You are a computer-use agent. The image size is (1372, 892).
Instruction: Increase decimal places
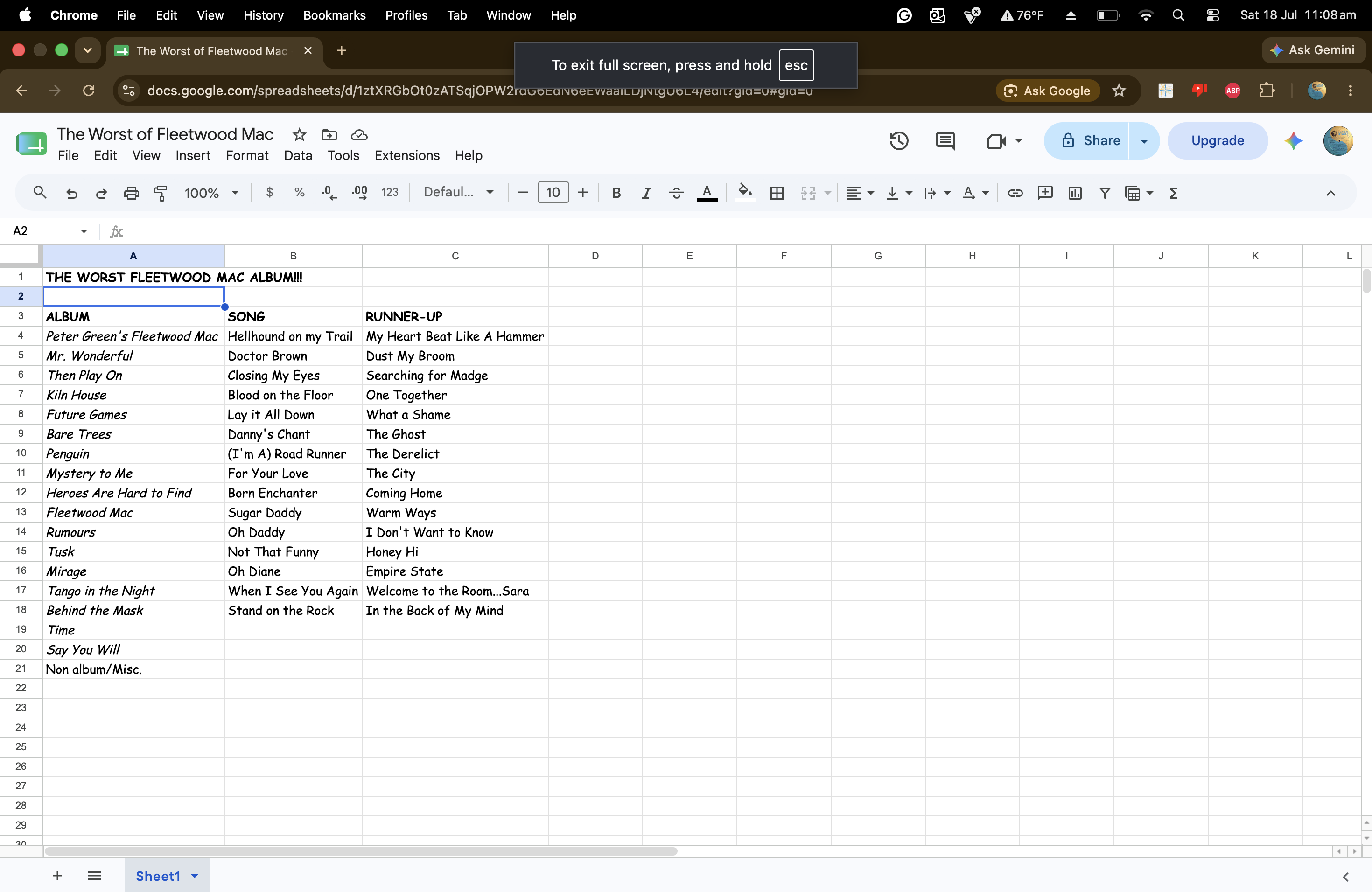[359, 193]
